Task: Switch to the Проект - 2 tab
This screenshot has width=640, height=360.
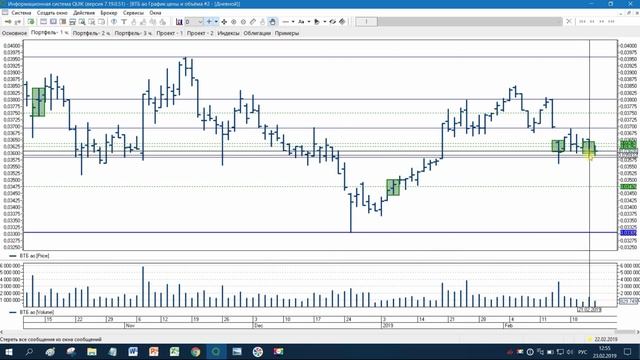Action: coord(200,33)
